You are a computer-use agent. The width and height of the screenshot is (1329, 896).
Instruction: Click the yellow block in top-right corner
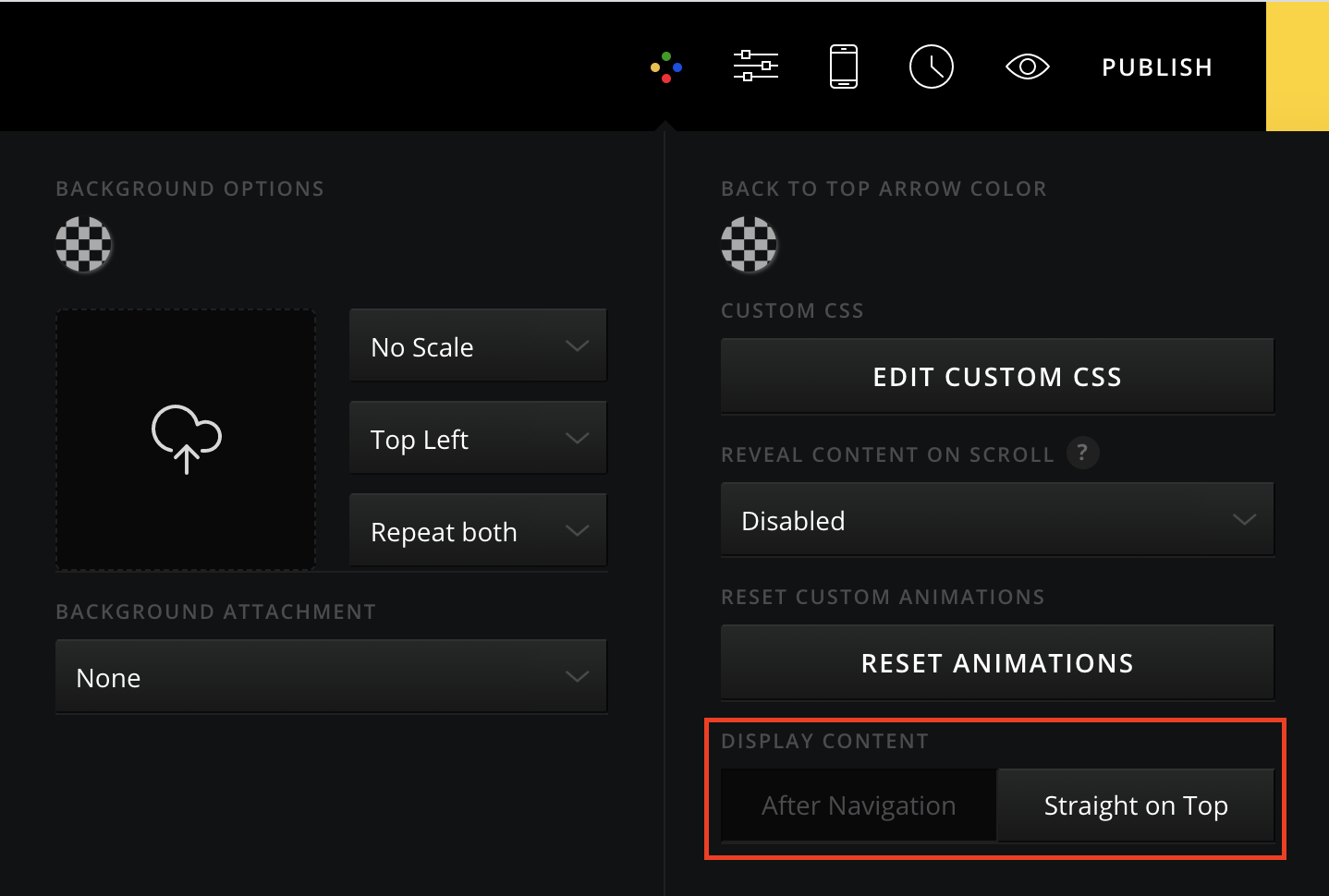[x=1297, y=67]
